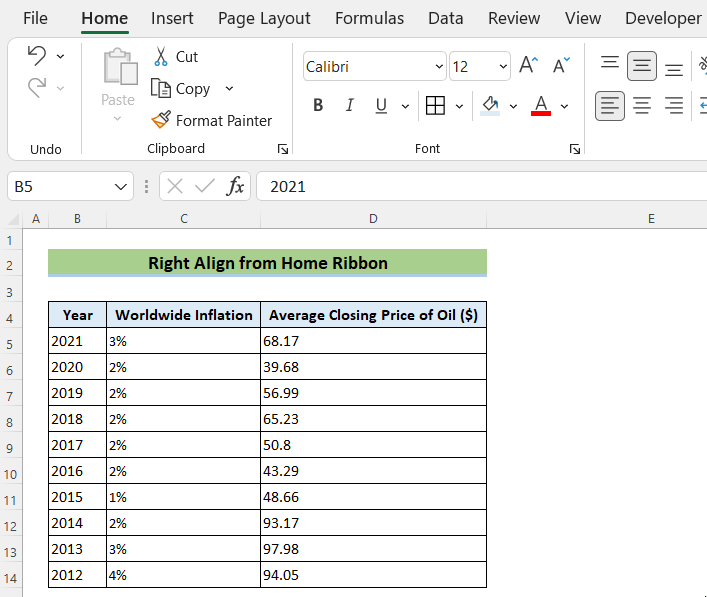Screen dimensions: 707x597
Task: Select the Format Painter brush
Action: click(161, 120)
